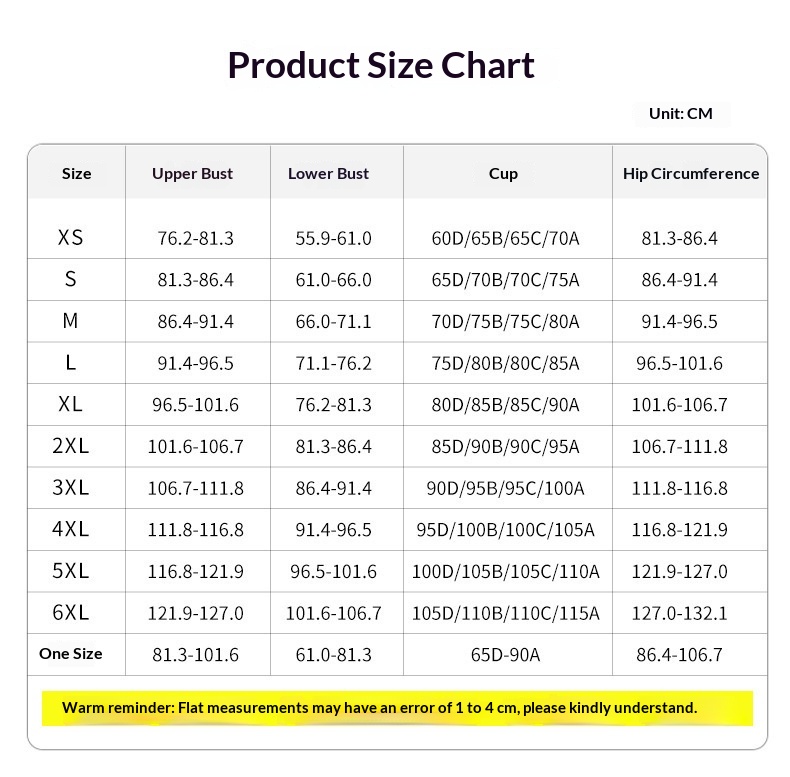
Task: Click the One Size row label
Action: coord(71,654)
